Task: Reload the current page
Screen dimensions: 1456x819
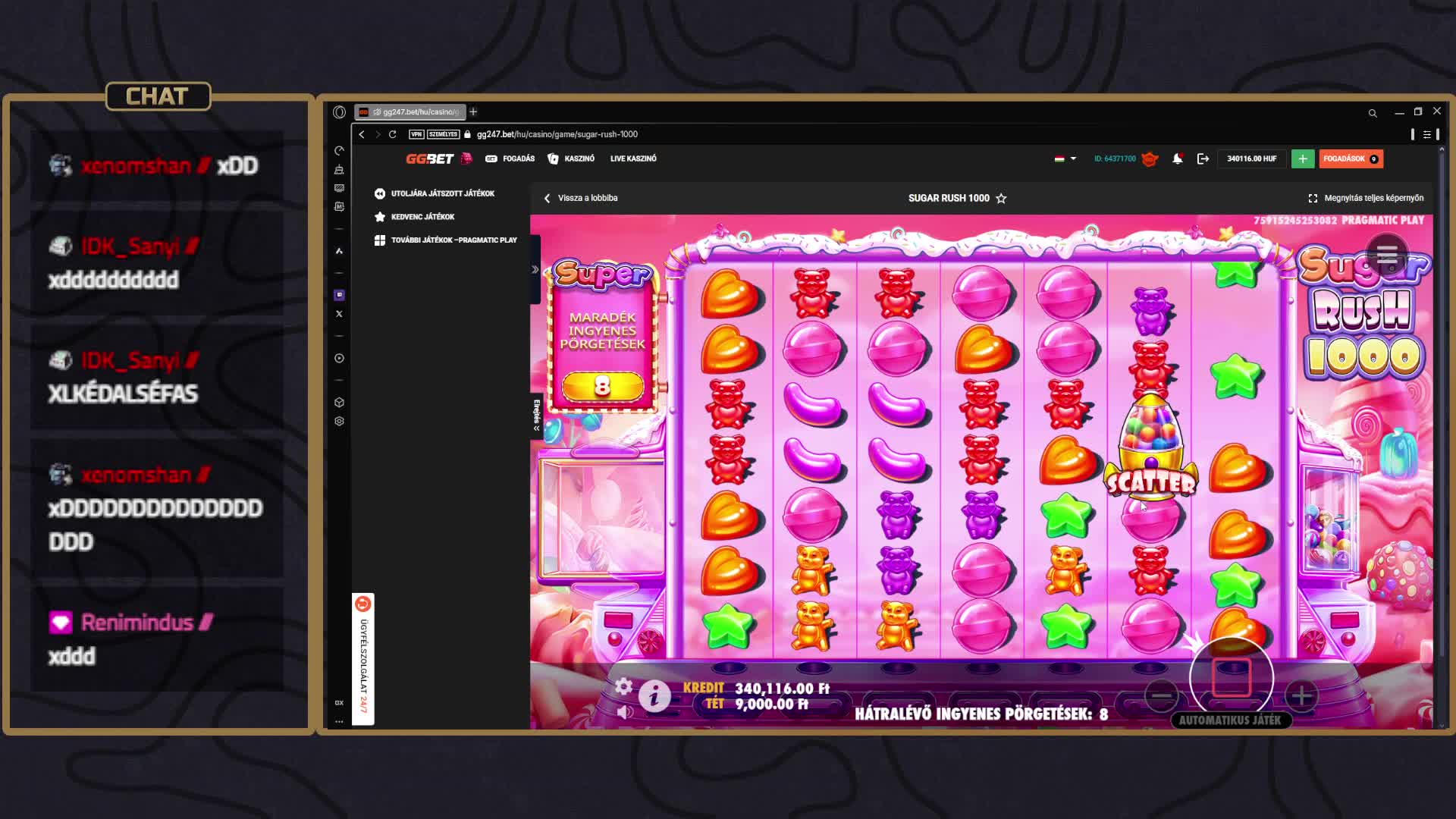Action: coord(392,134)
